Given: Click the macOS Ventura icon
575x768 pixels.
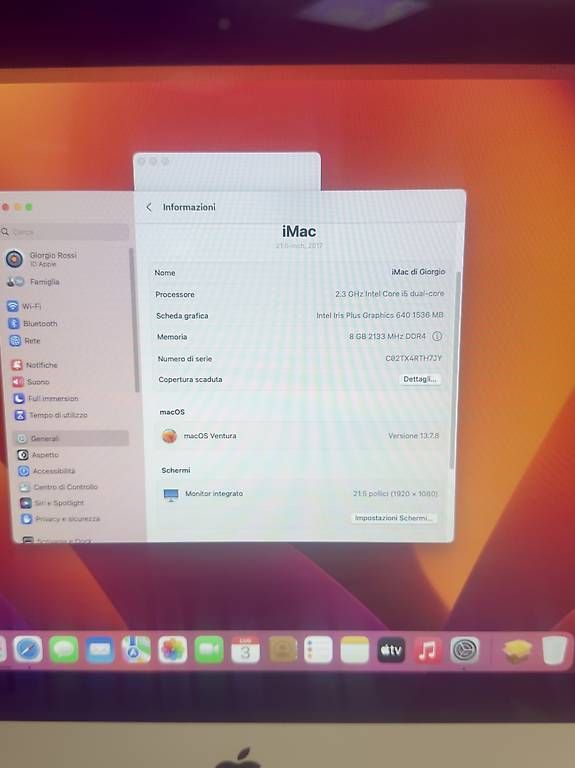Looking at the screenshot, I should coord(169,435).
